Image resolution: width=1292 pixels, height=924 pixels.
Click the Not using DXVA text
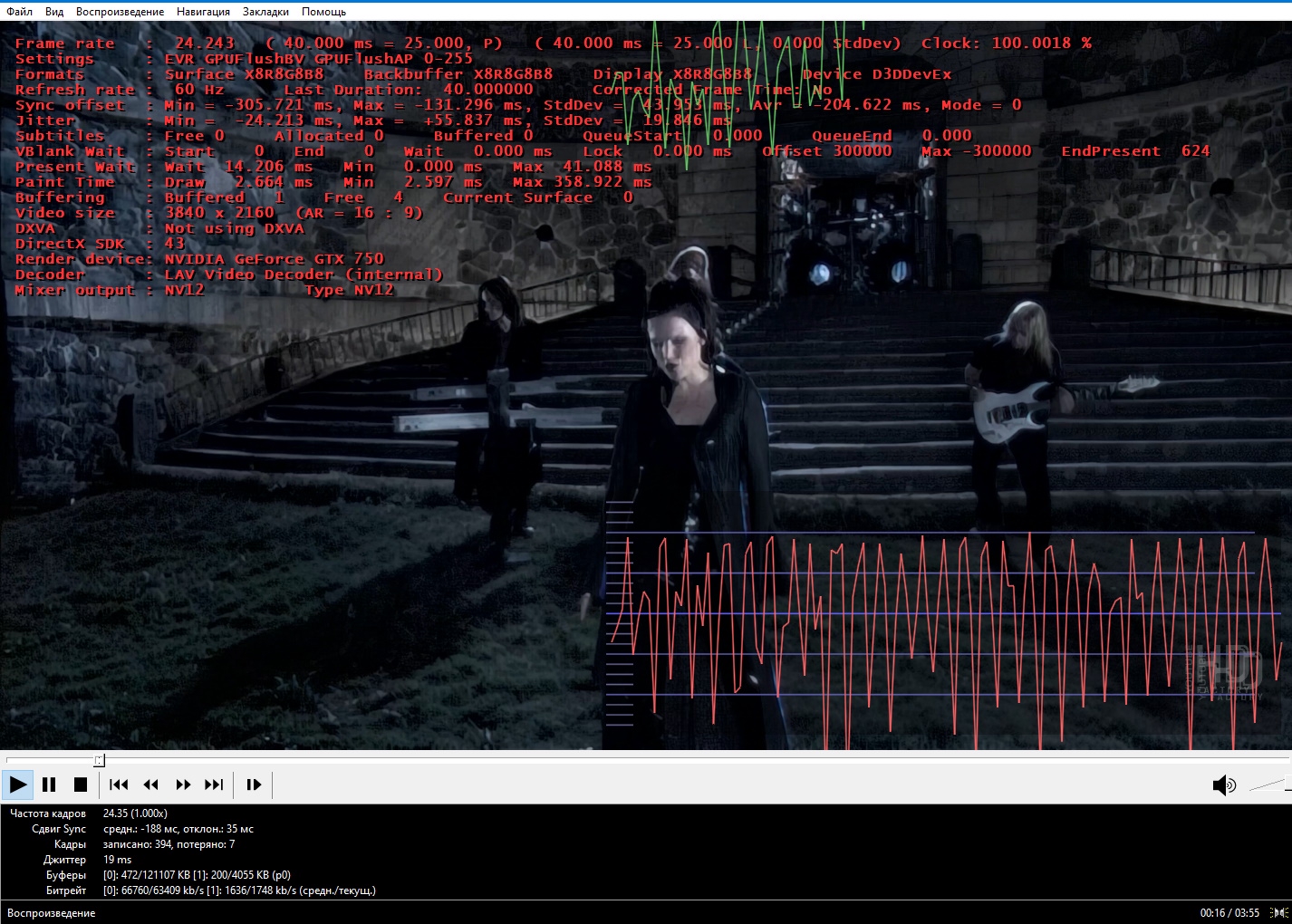[235, 228]
